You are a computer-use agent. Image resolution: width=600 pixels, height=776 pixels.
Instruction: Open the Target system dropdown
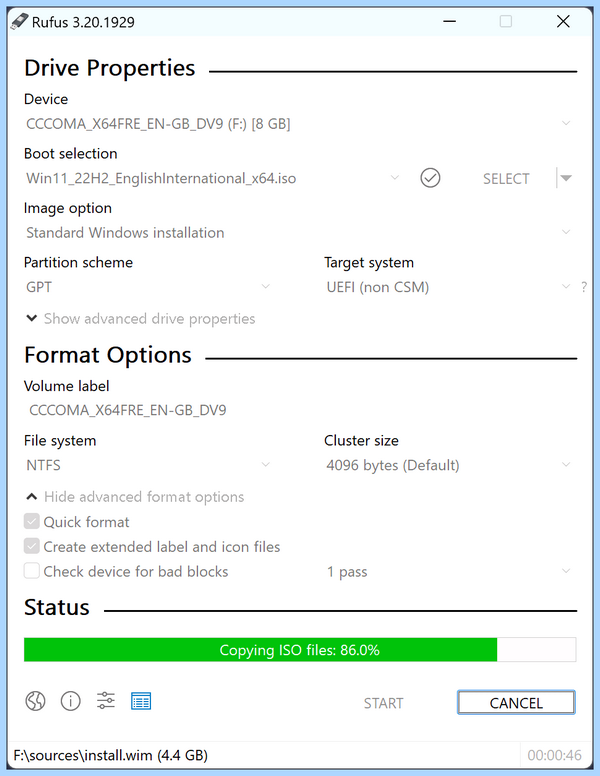coord(450,287)
